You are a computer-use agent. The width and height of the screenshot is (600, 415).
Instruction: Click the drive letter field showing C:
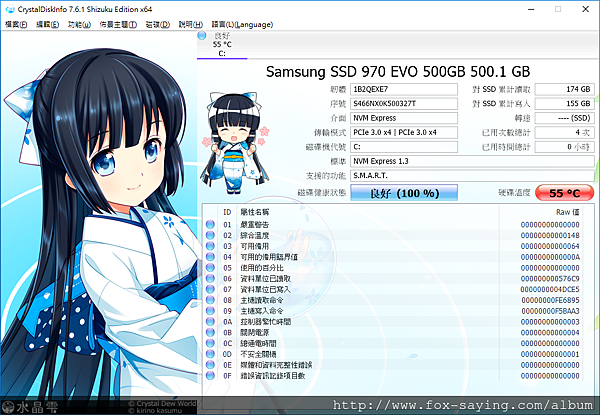404,147
